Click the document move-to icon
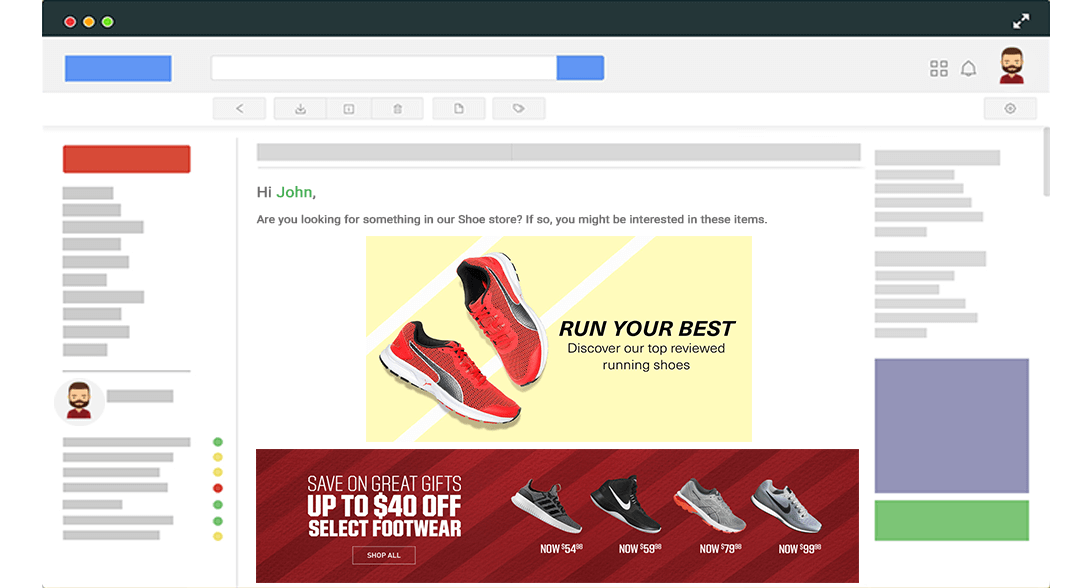 (459, 109)
